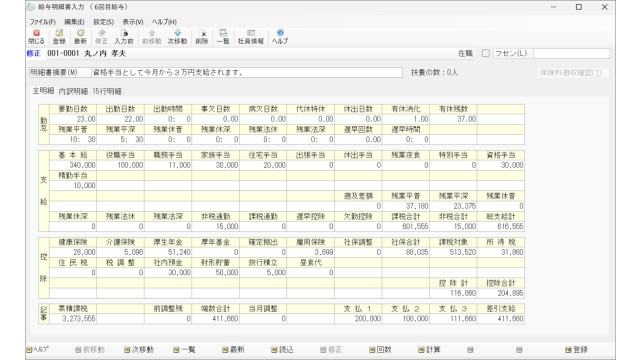Click the 一覧 list toolbar icon

tap(223, 37)
